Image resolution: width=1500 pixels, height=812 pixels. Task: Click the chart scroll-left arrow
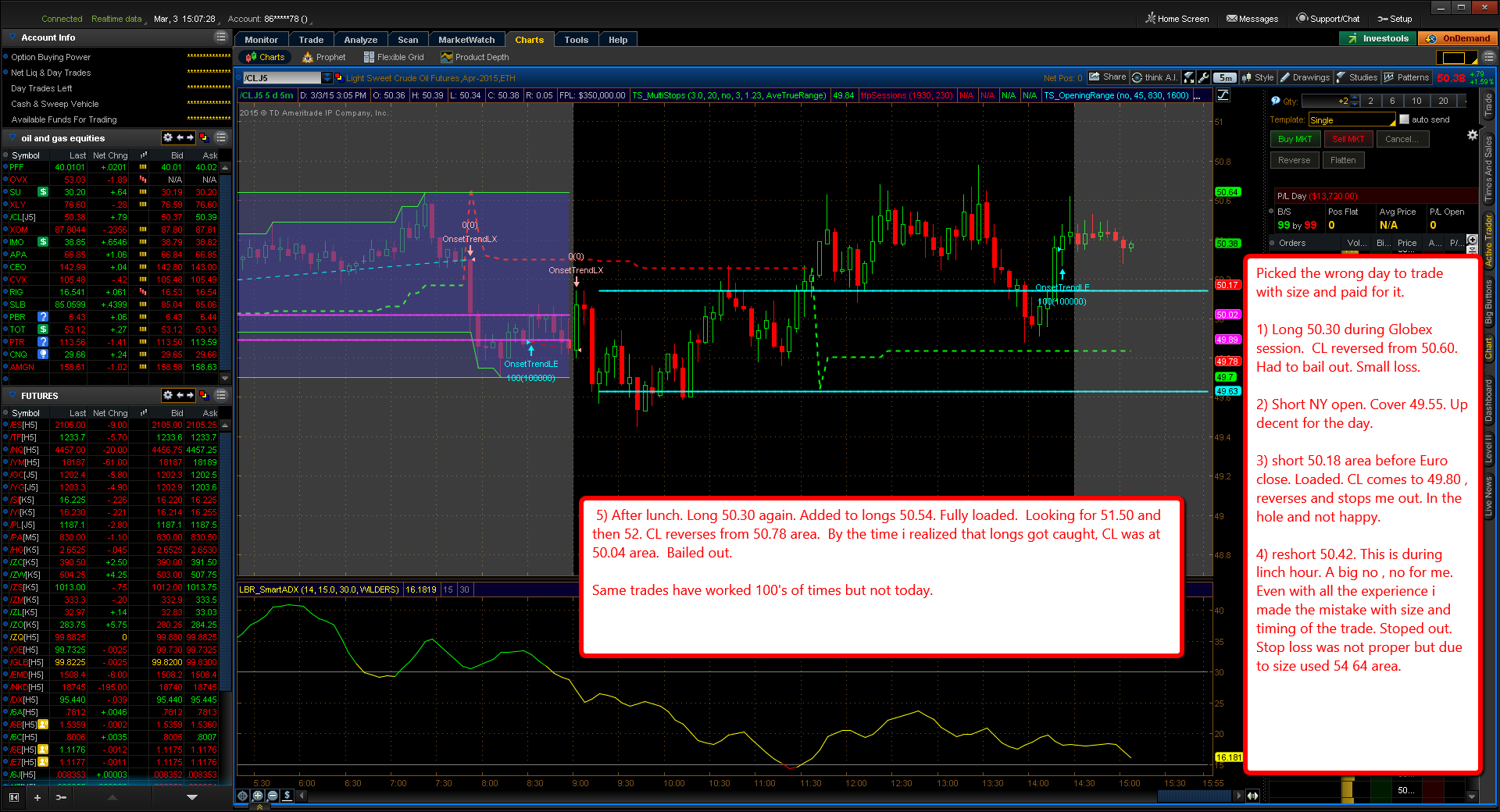point(302,796)
